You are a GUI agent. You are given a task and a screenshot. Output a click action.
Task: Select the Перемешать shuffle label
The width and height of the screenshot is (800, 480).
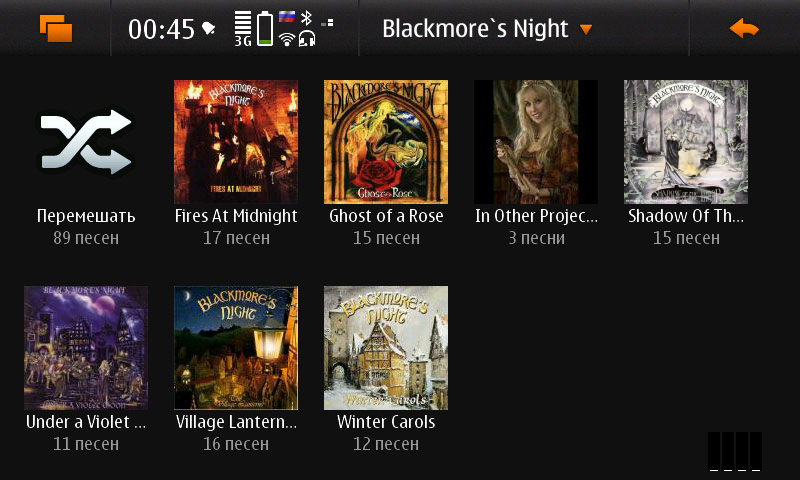tap(86, 216)
